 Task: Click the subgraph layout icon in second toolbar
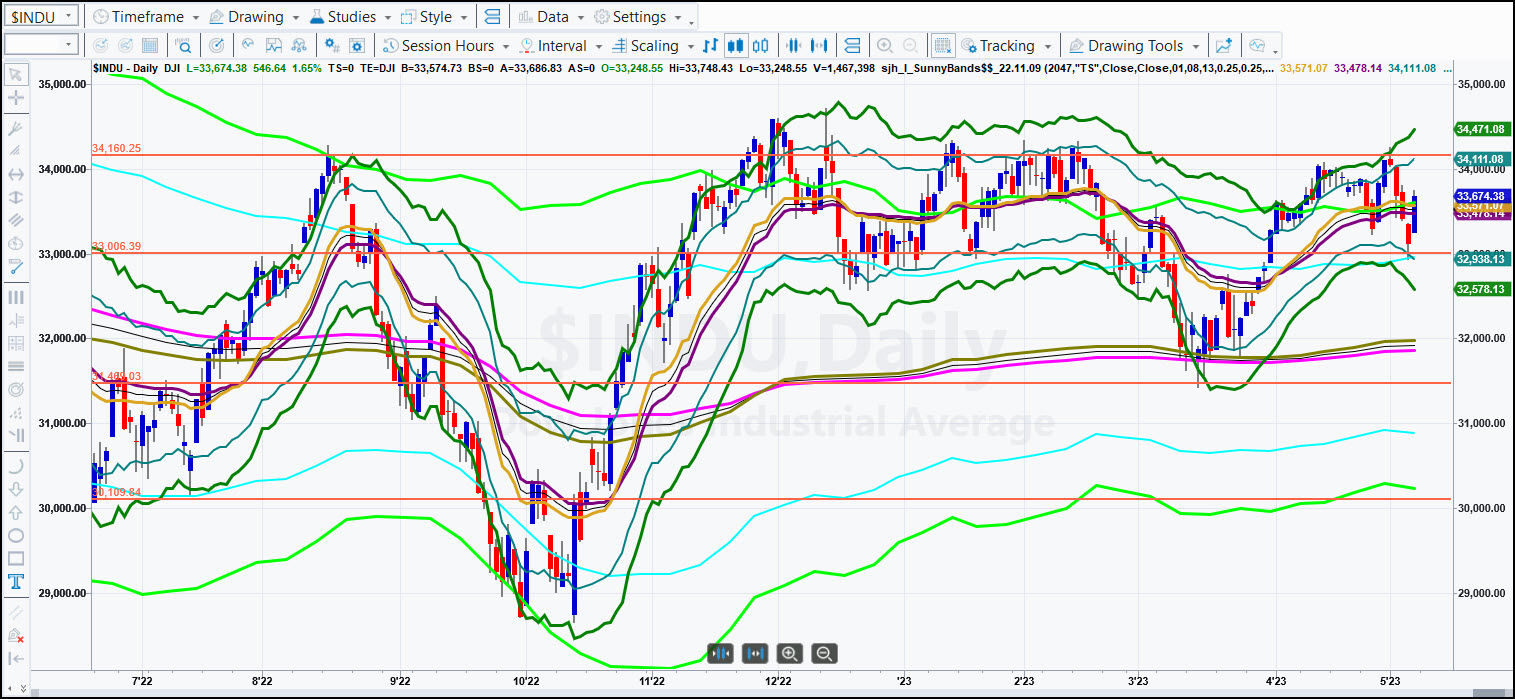(852, 45)
